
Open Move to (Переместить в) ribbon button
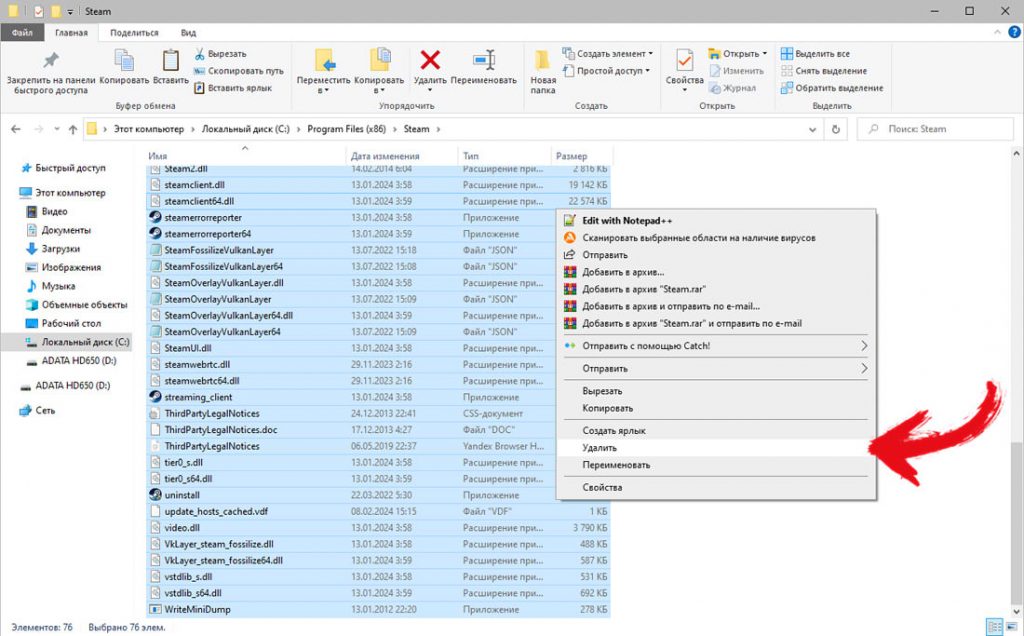[323, 71]
